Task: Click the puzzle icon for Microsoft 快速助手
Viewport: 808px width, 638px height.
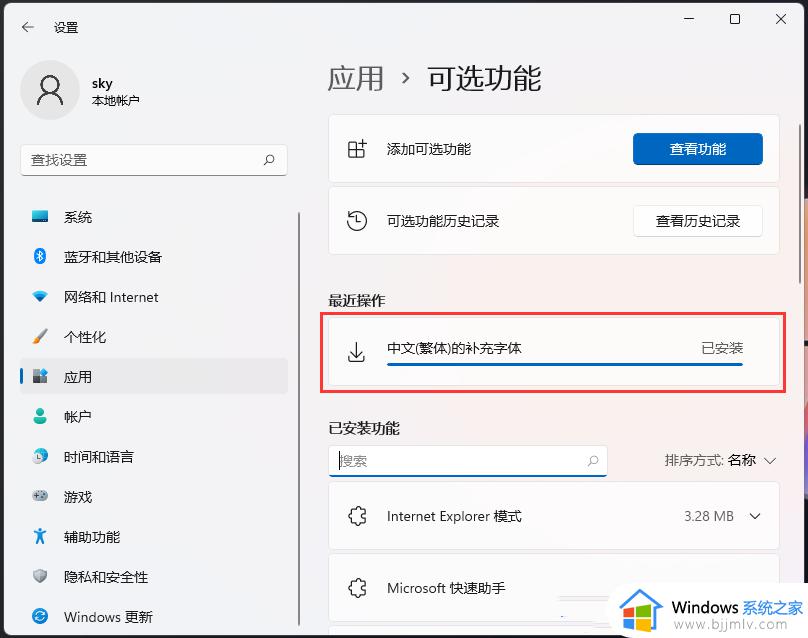Action: (357, 588)
